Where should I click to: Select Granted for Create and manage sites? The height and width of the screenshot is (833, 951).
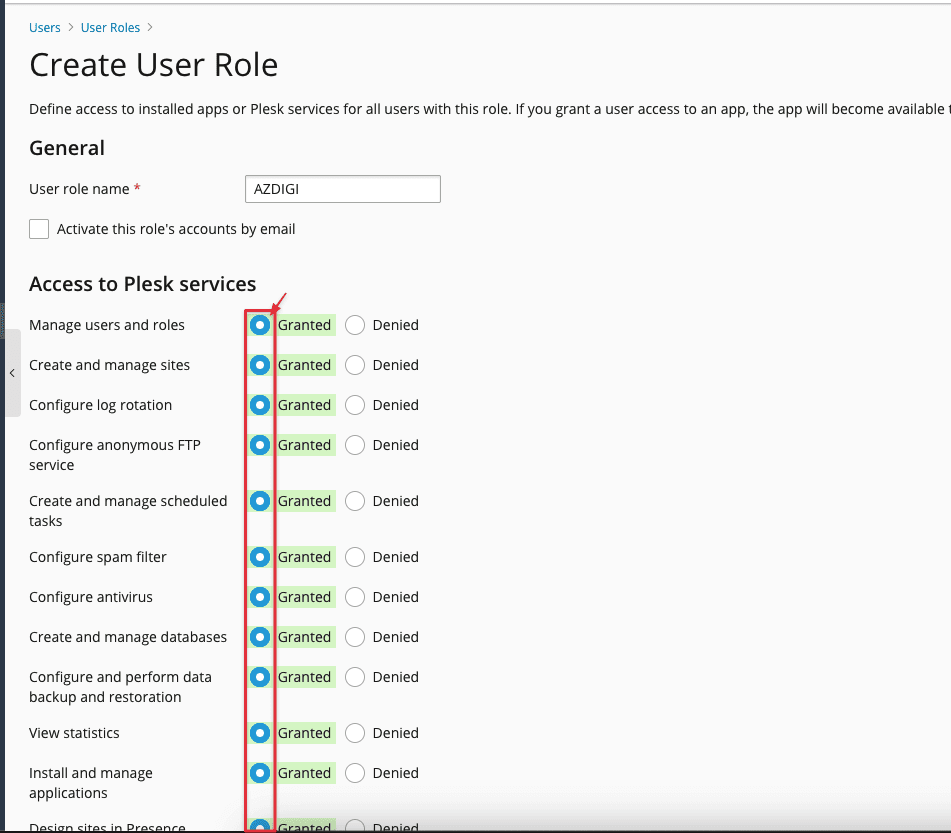coord(260,365)
